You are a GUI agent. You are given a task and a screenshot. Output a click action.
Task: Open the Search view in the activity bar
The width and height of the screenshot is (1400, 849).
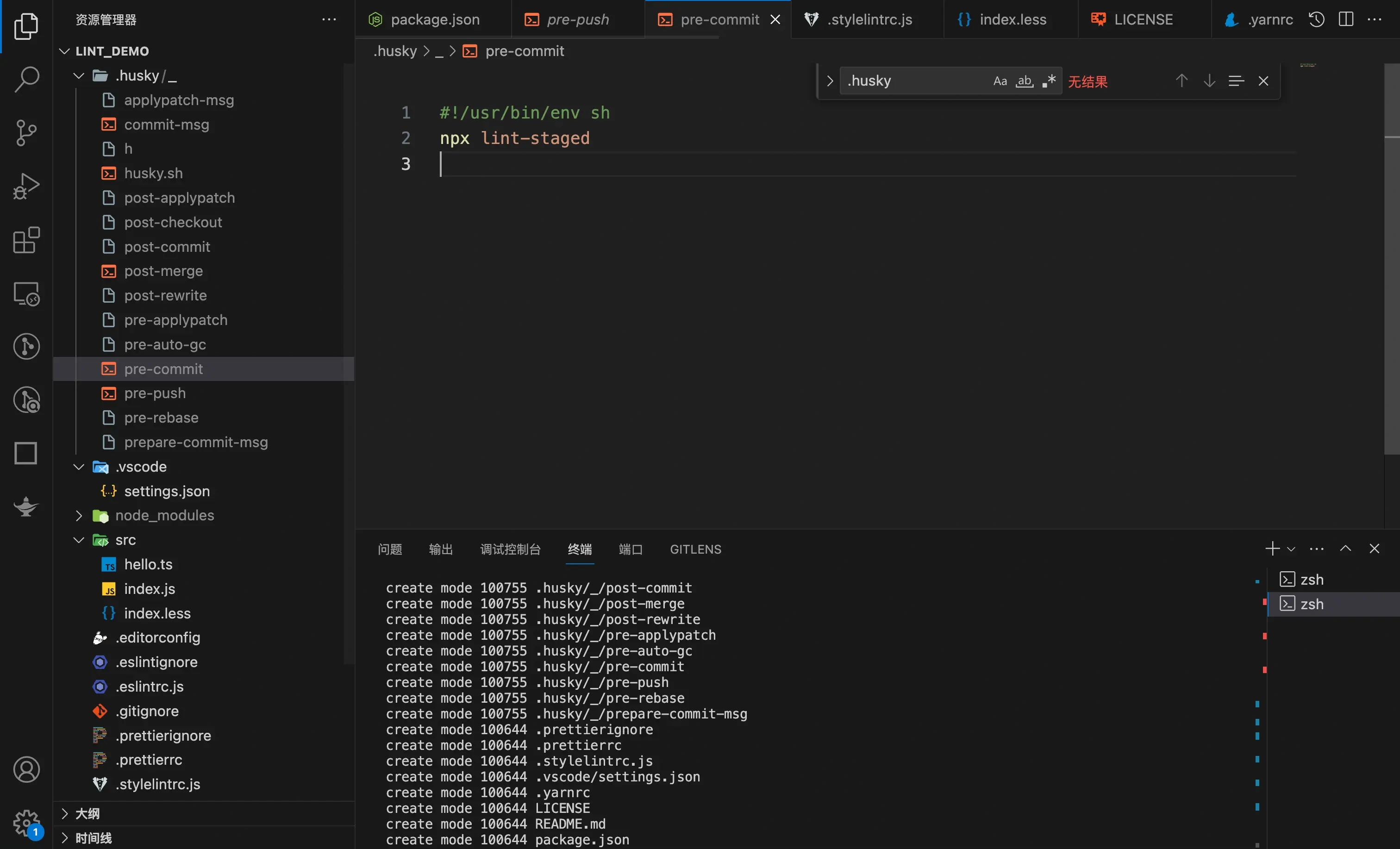click(x=25, y=80)
